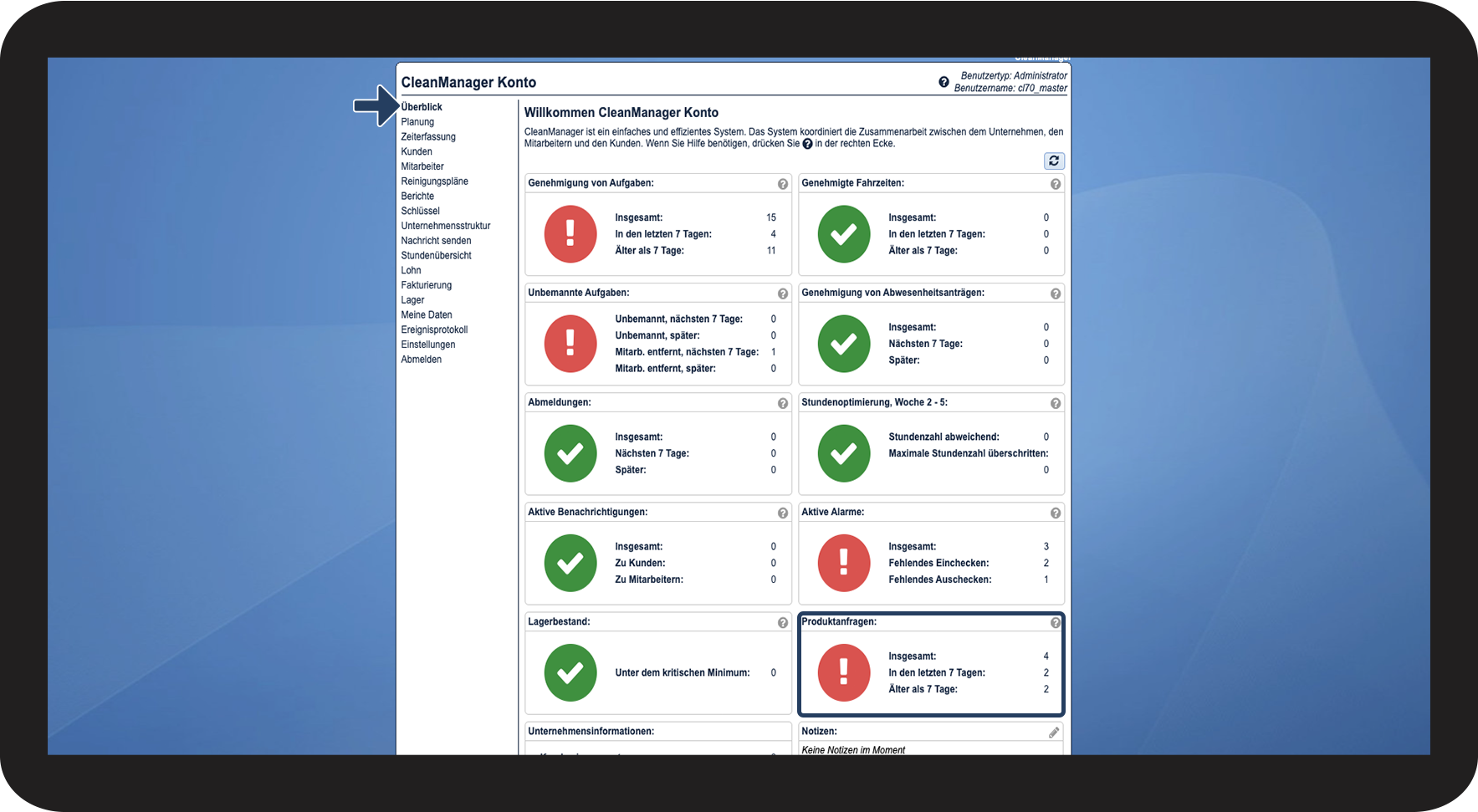The height and width of the screenshot is (812, 1478).
Task: Open Meine Daten page
Action: [427, 315]
